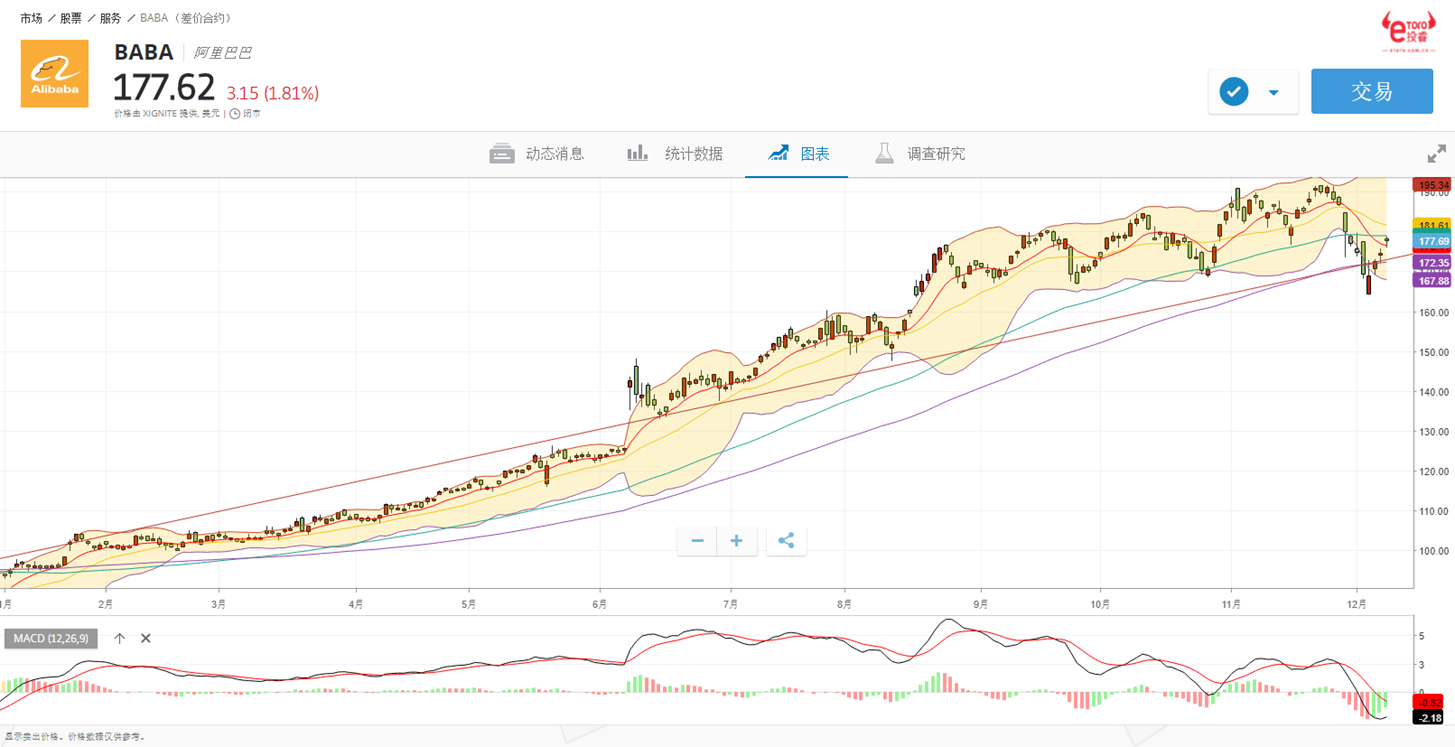Click the 3.15 (1.81%) change value
This screenshot has height=747, width=1455.
pos(273,93)
